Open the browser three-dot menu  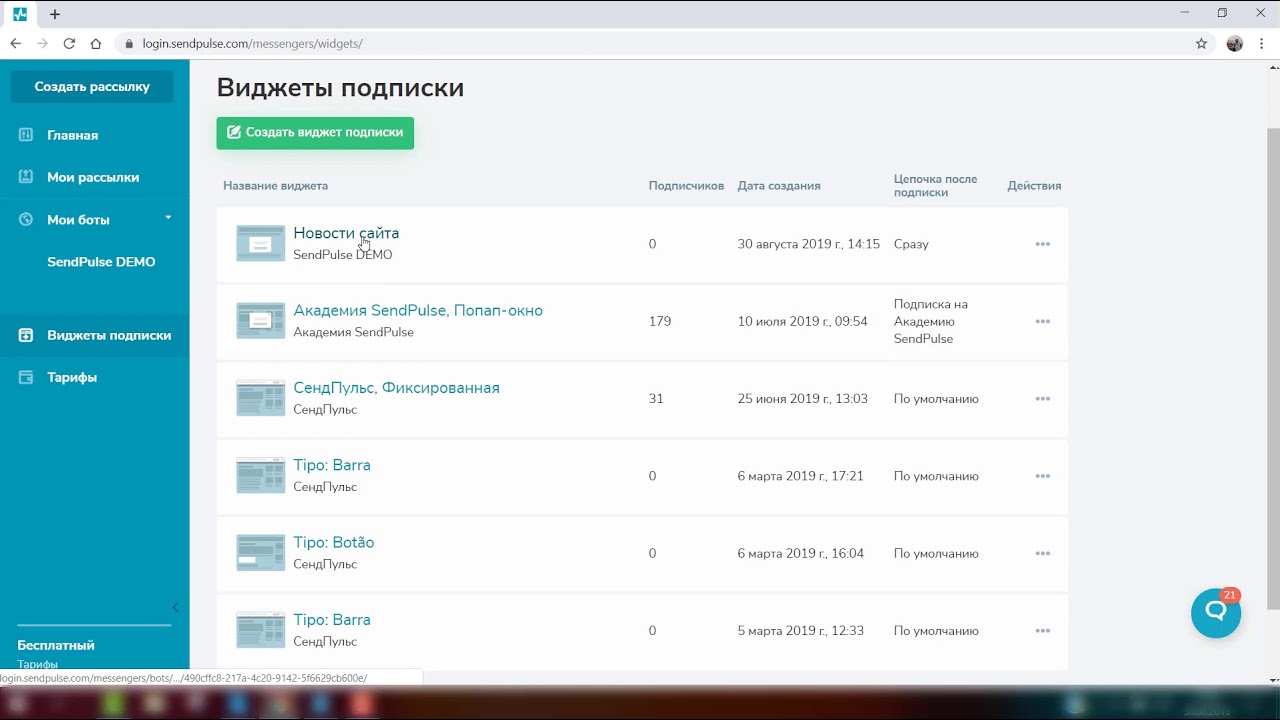pyautogui.click(x=1261, y=43)
